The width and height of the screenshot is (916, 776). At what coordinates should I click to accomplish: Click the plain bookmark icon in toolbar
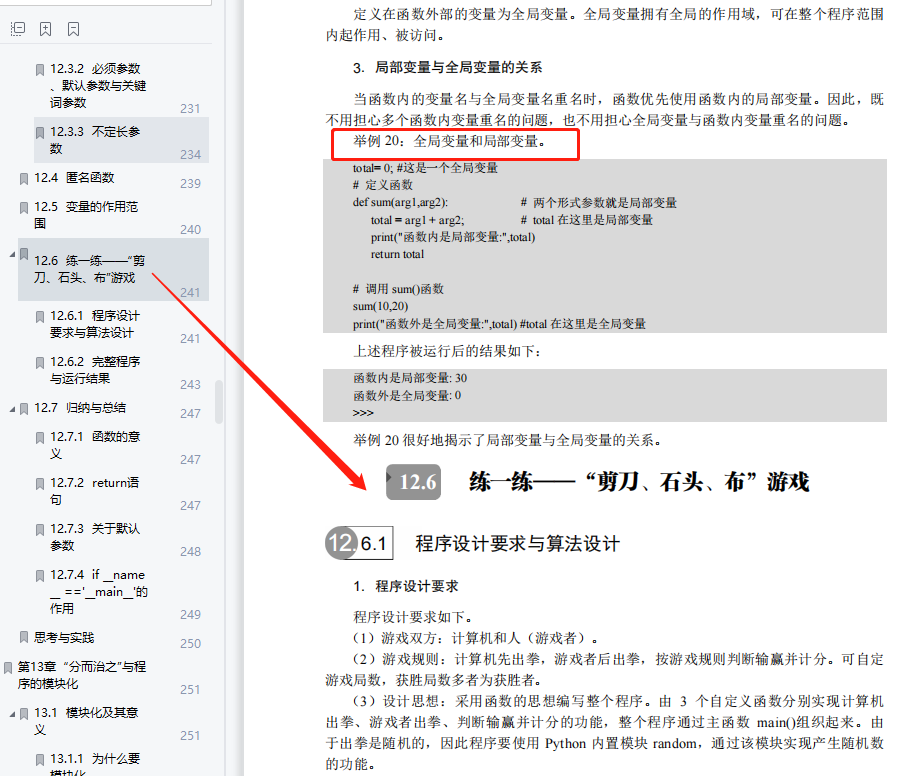74,29
